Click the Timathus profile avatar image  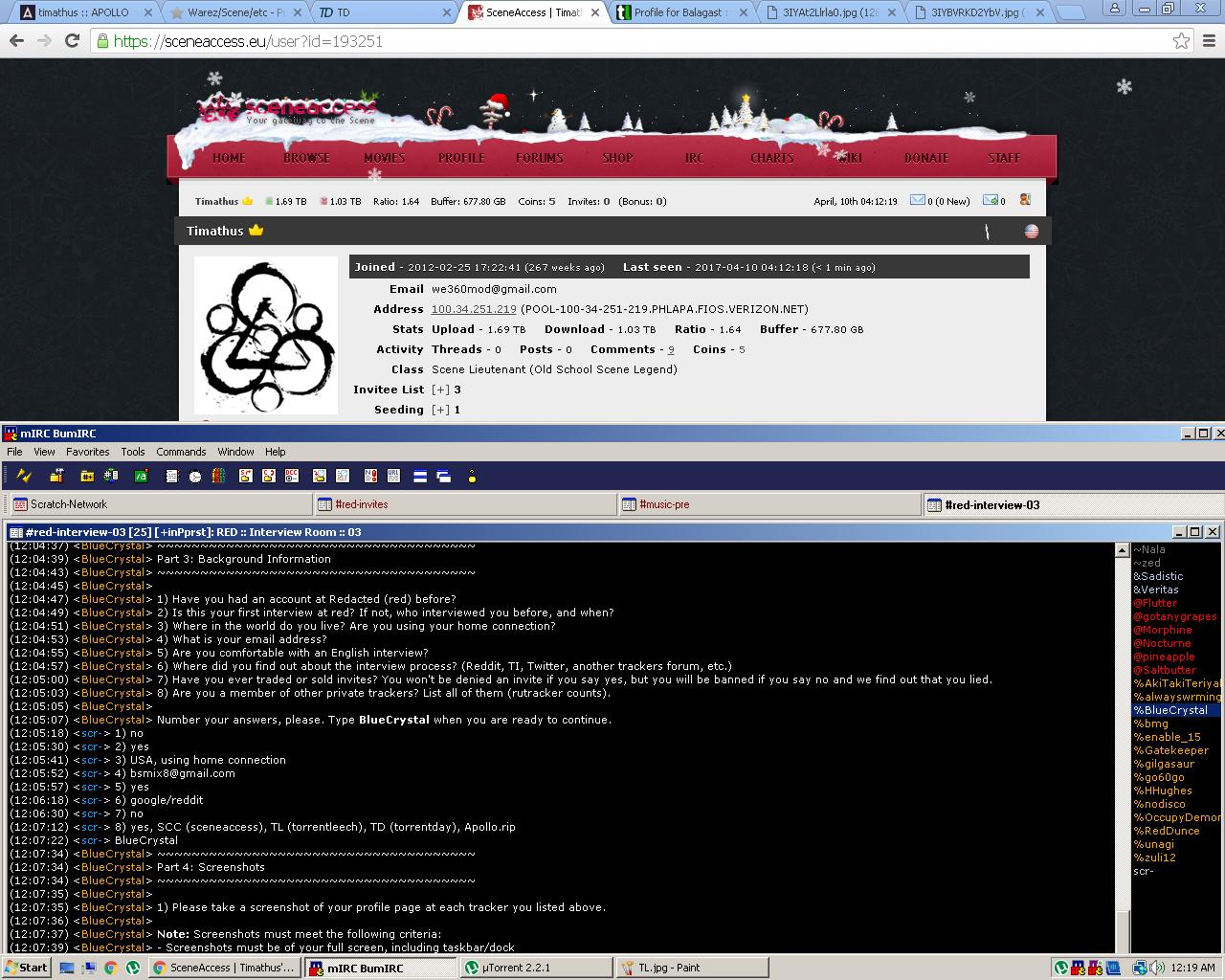[x=266, y=335]
